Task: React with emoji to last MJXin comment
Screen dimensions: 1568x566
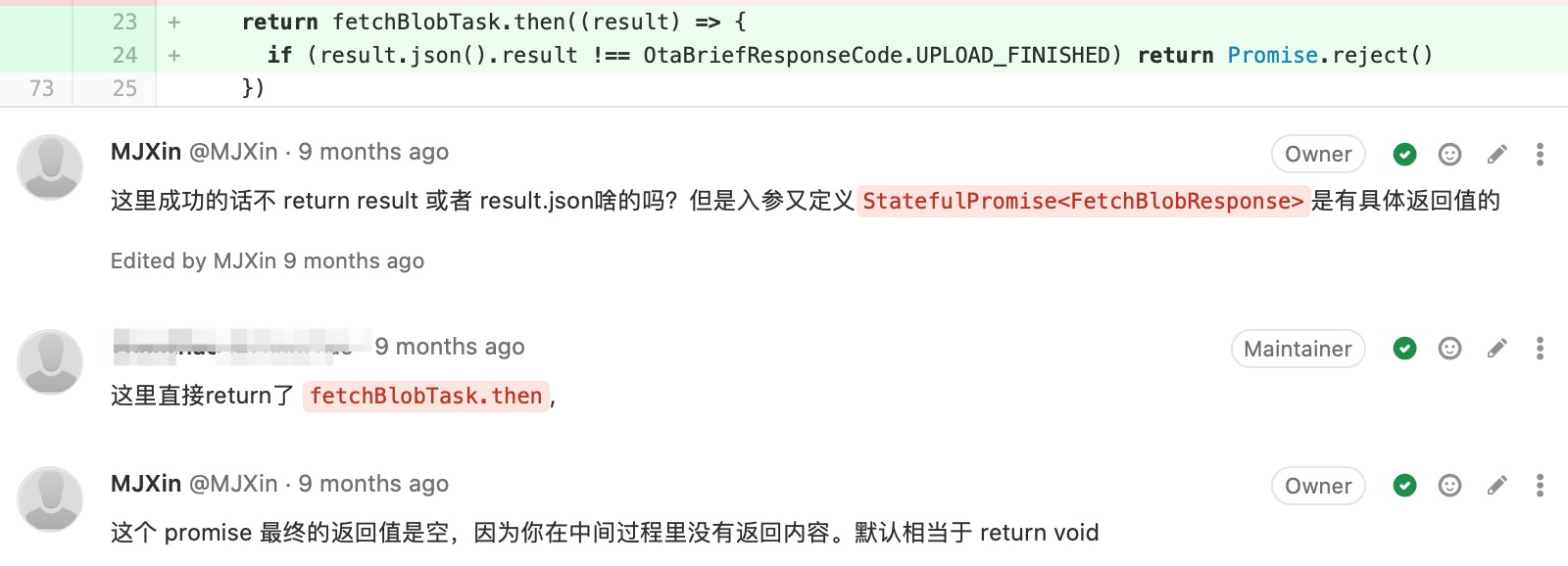Action: [1449, 486]
